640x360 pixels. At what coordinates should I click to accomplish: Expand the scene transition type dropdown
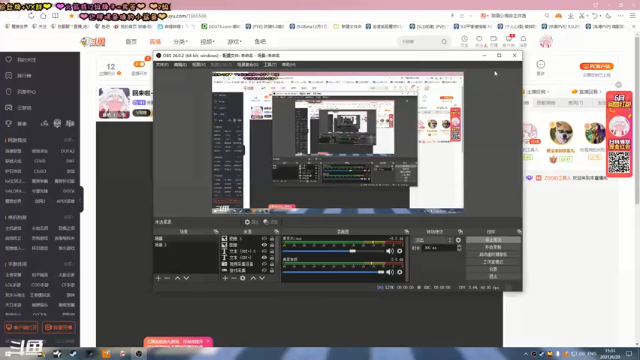pyautogui.click(x=433, y=240)
